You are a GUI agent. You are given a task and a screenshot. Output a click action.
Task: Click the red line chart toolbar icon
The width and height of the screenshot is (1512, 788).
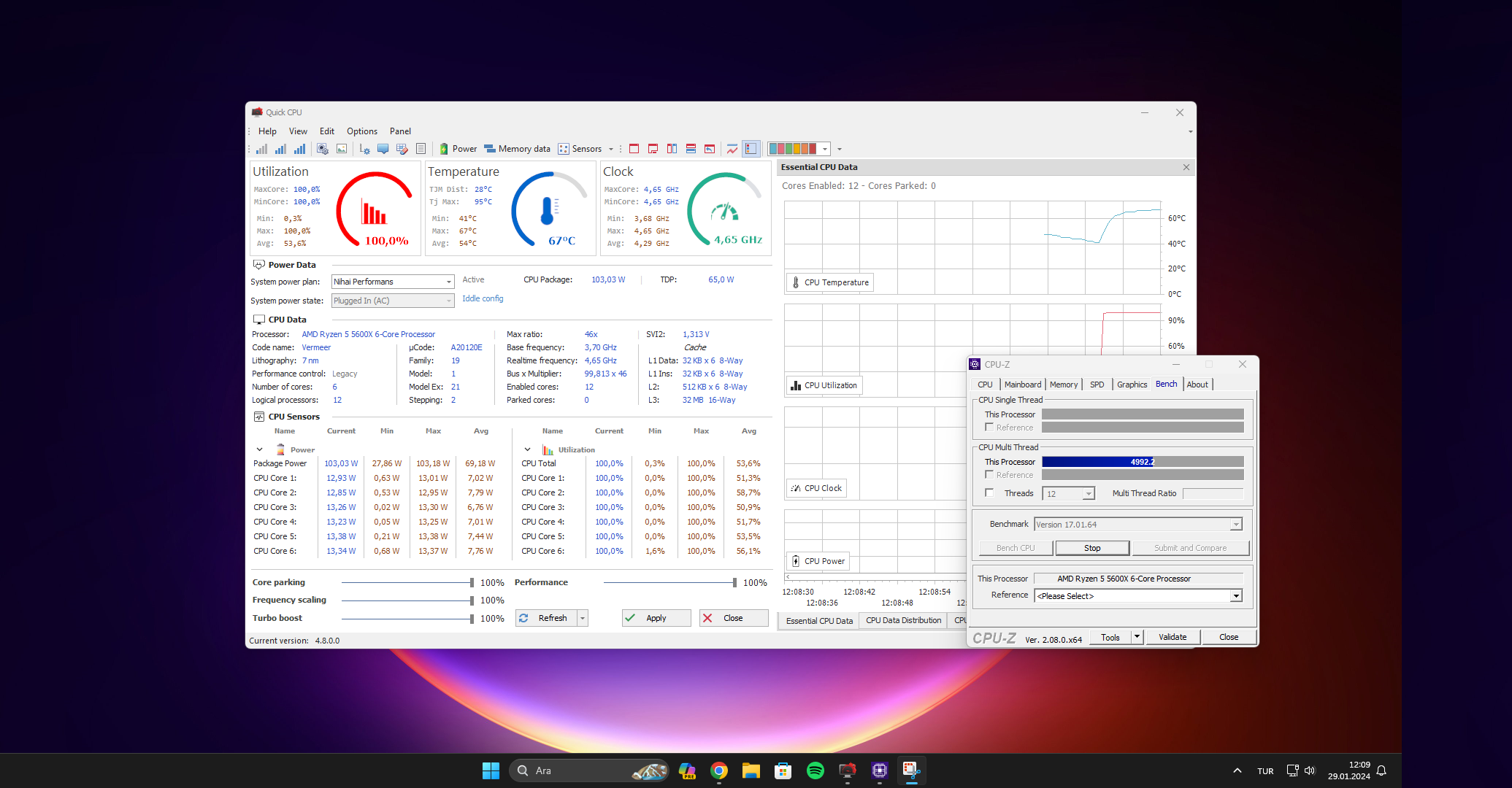[x=732, y=149]
